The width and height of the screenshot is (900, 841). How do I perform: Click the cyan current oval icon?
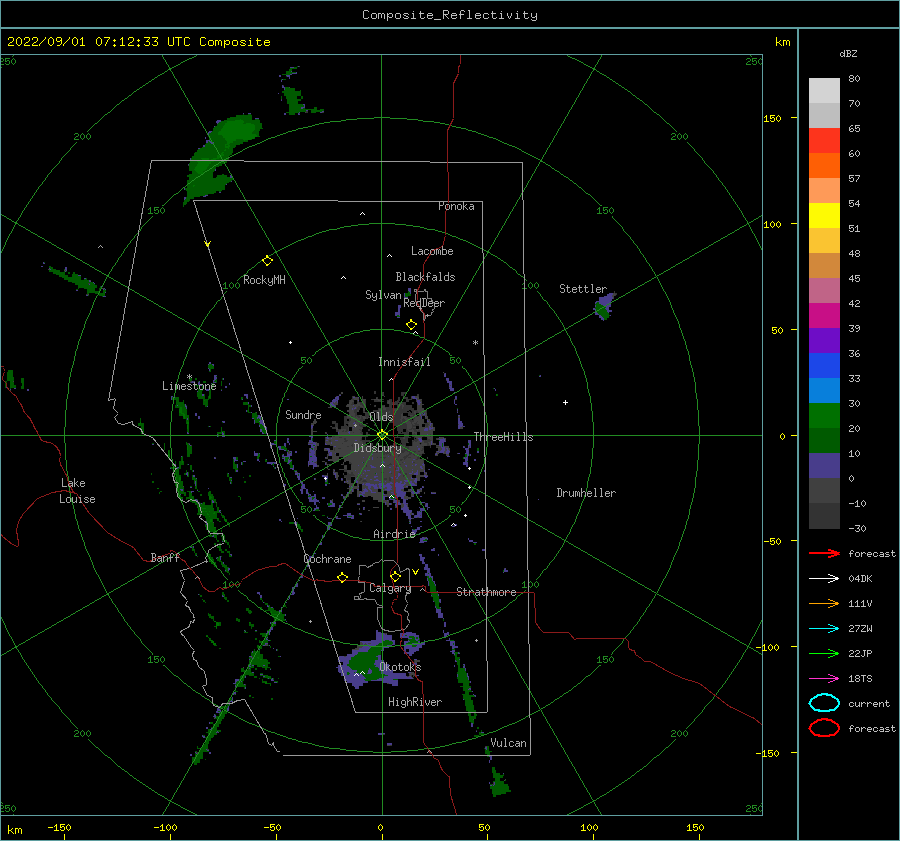[x=824, y=703]
